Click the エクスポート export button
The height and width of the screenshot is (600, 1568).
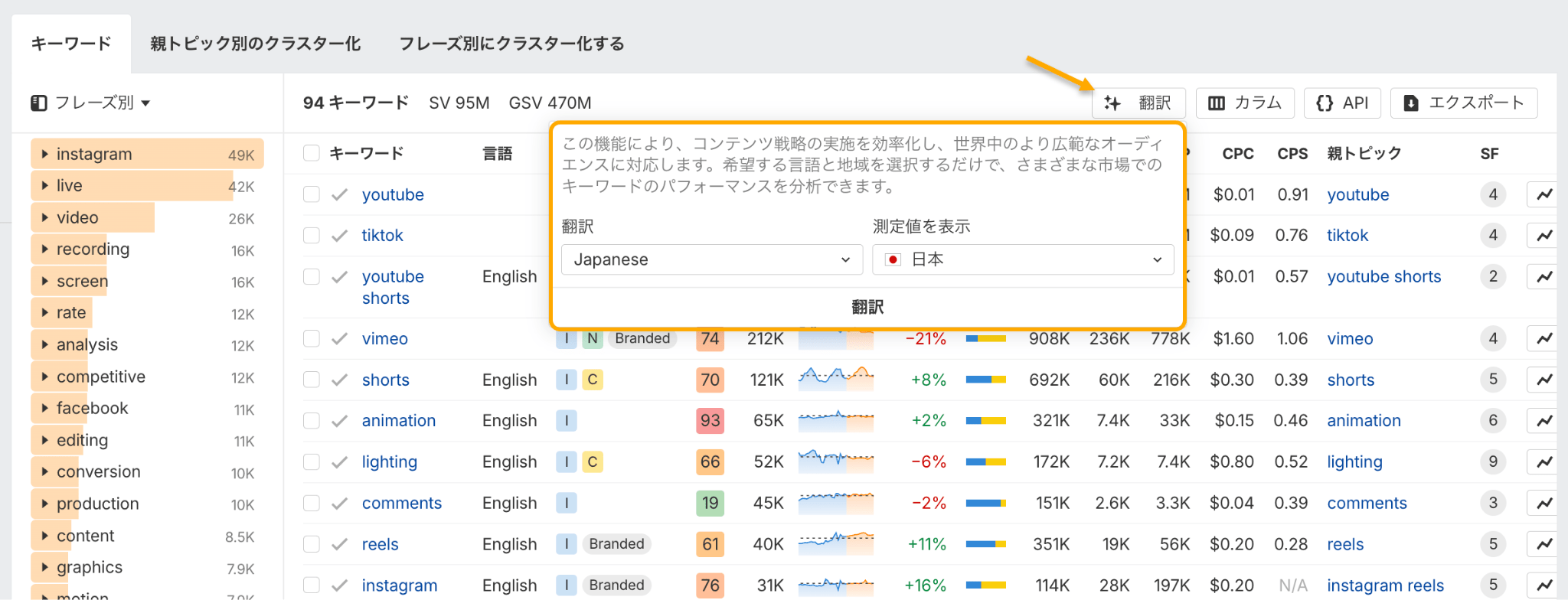tap(1463, 103)
